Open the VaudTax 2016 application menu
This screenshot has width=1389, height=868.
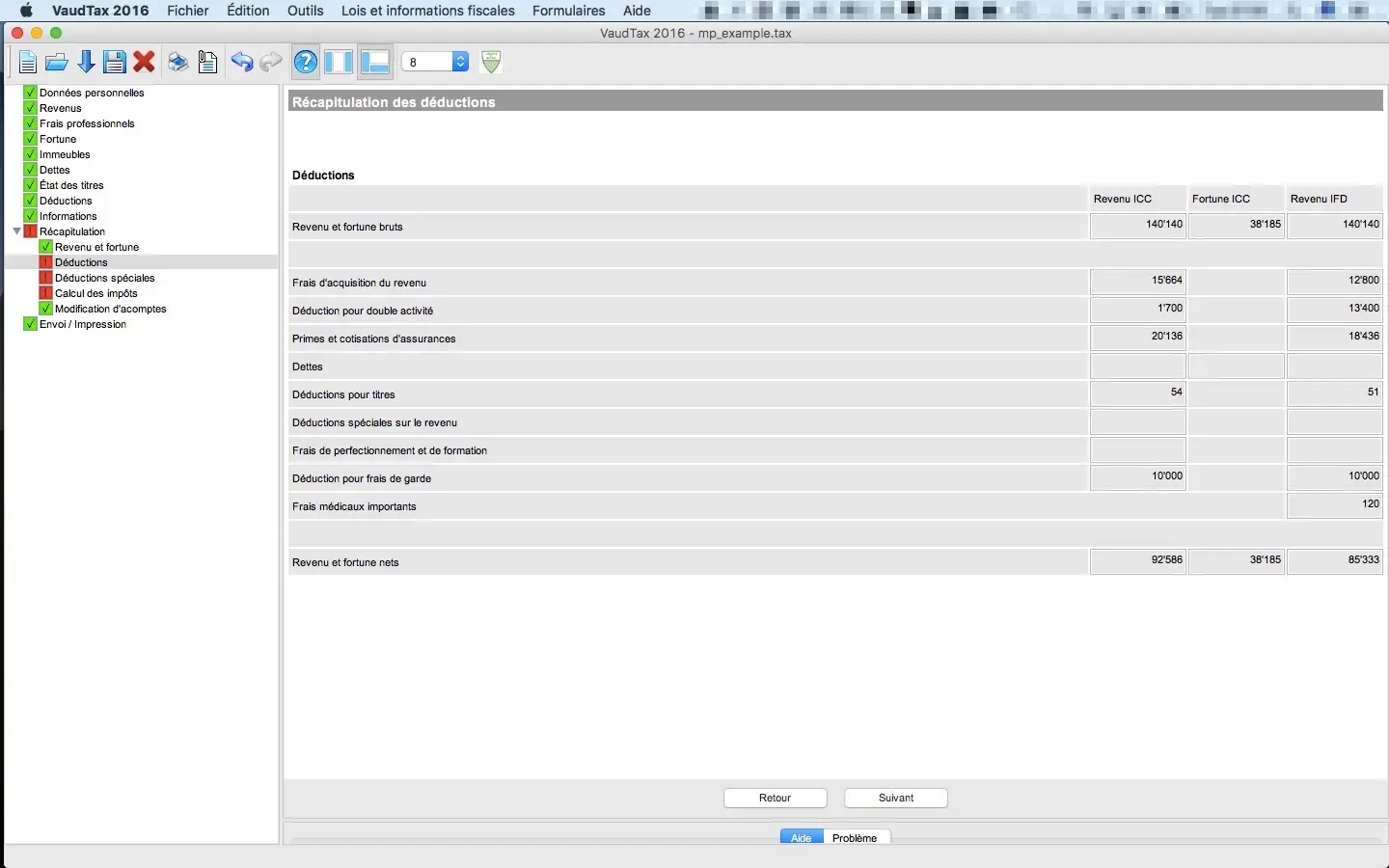100,11
